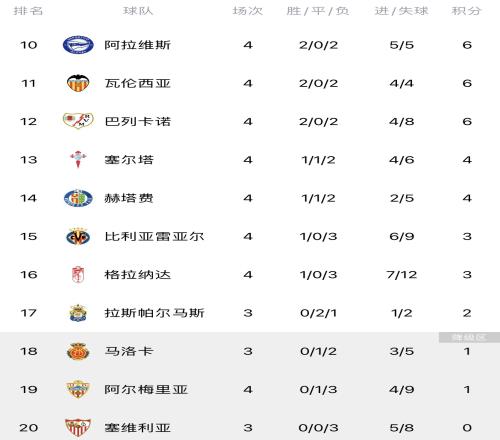Image resolution: width=500 pixels, height=440 pixels.
Task: Select the 格拉纳达 row goals 7/12
Action: point(402,275)
